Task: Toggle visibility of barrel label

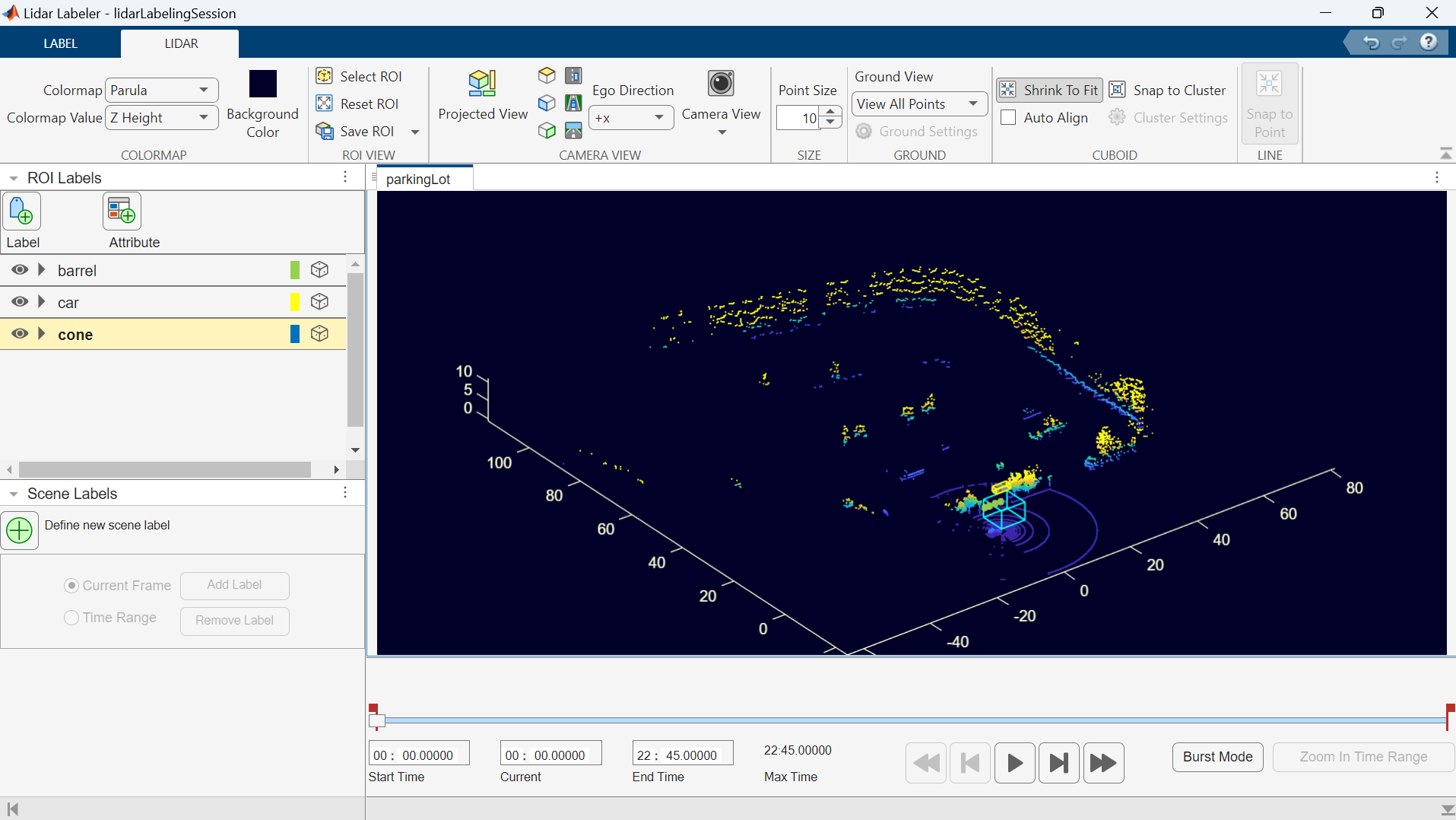Action: 20,270
